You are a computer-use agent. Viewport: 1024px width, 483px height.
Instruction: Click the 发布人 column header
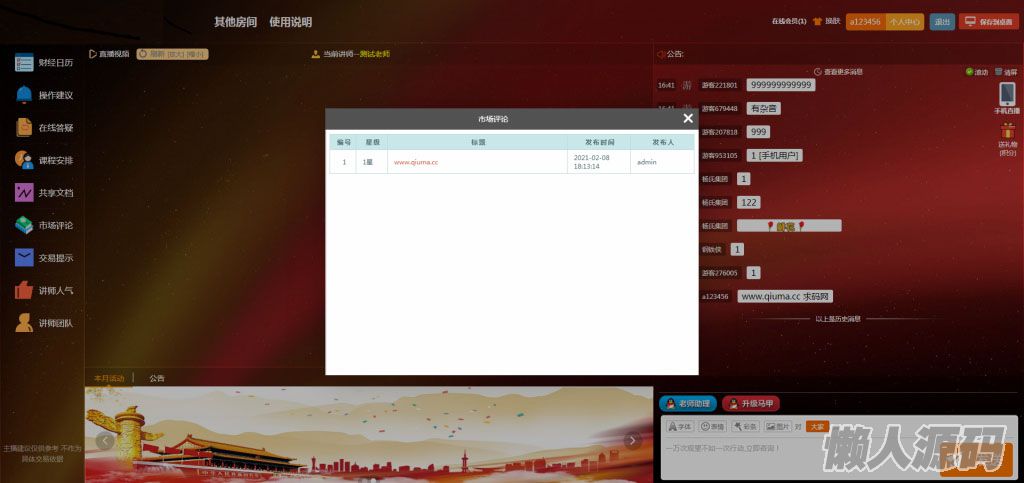662,142
